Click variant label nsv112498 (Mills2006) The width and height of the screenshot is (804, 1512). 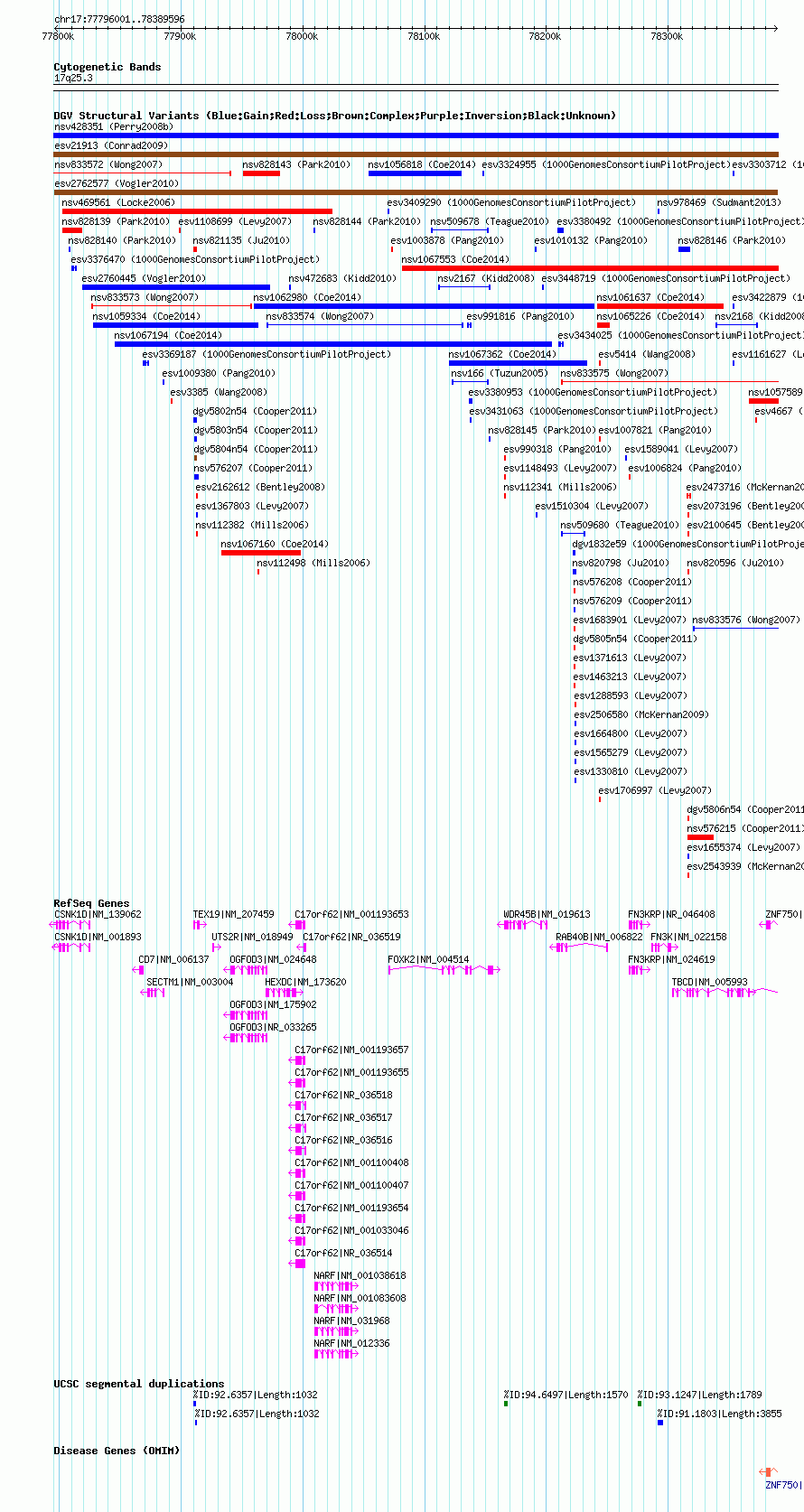(313, 563)
